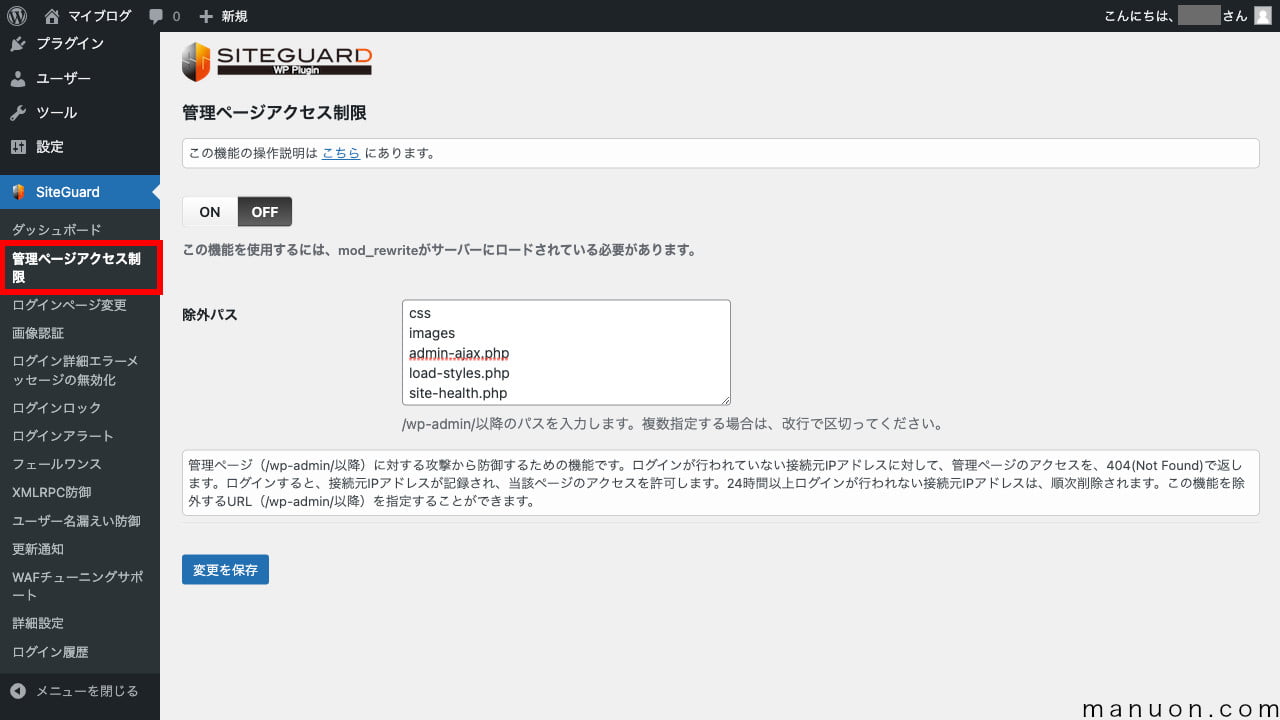Image resolution: width=1280 pixels, height=720 pixels.
Task: Open ユーザー名漏えい防御 submenu
Action: point(76,520)
